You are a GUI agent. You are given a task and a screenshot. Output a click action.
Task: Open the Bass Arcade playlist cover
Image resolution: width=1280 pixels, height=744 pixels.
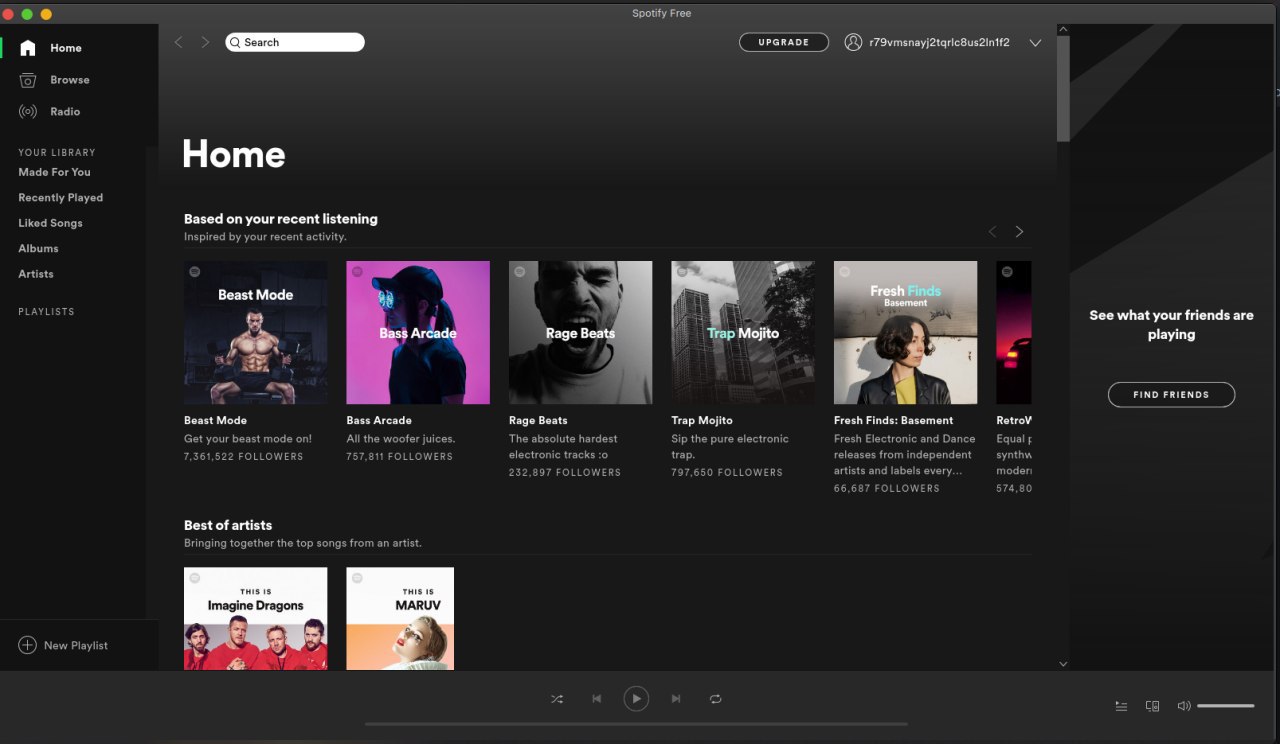[418, 333]
